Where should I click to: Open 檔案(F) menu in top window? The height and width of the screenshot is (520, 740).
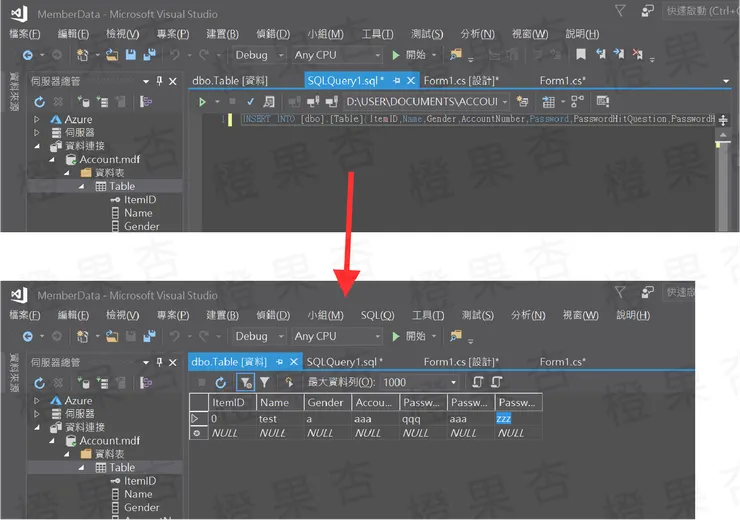point(25,34)
